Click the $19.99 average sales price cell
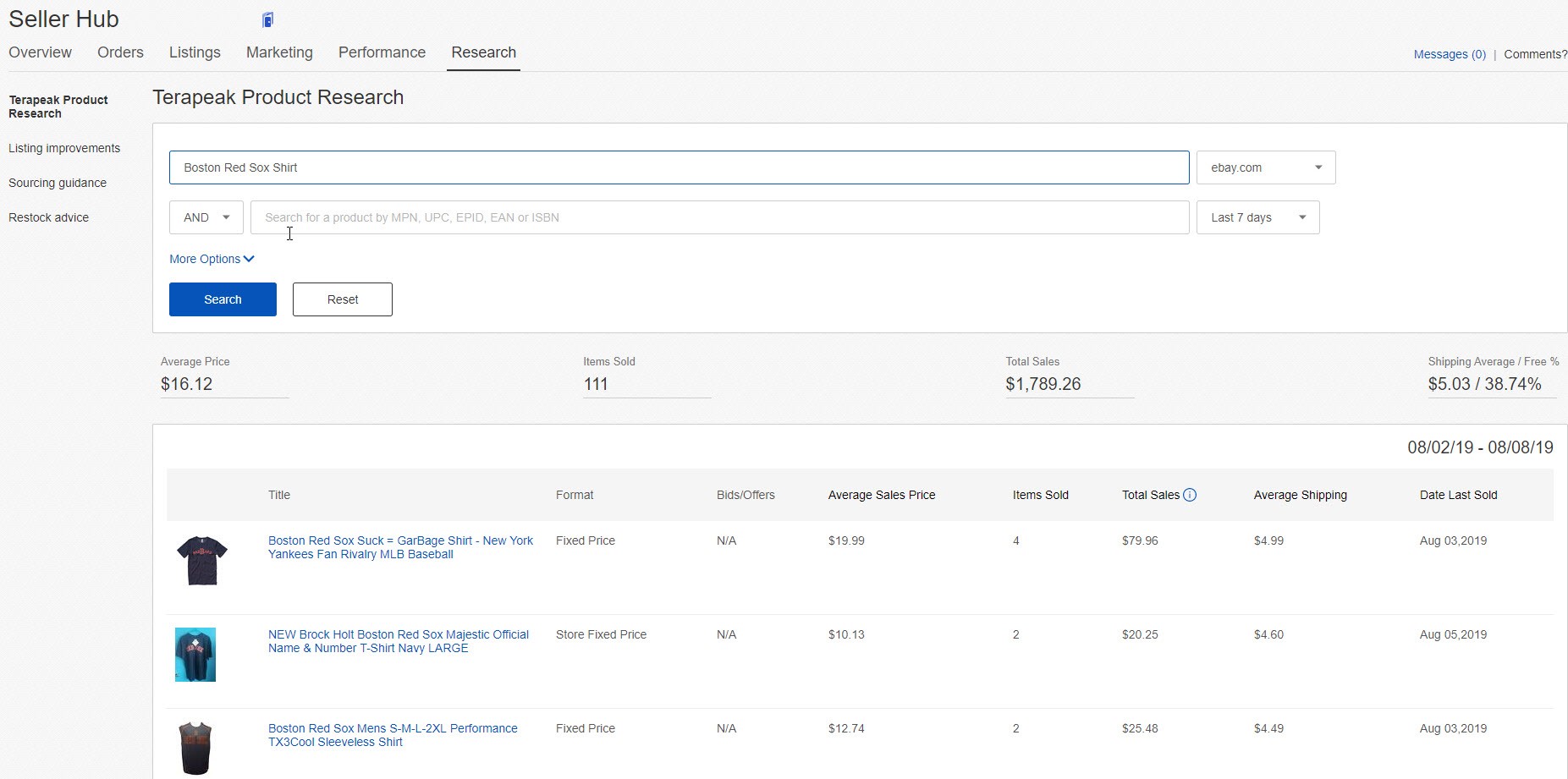Screen dimensions: 1568x779 [846, 540]
